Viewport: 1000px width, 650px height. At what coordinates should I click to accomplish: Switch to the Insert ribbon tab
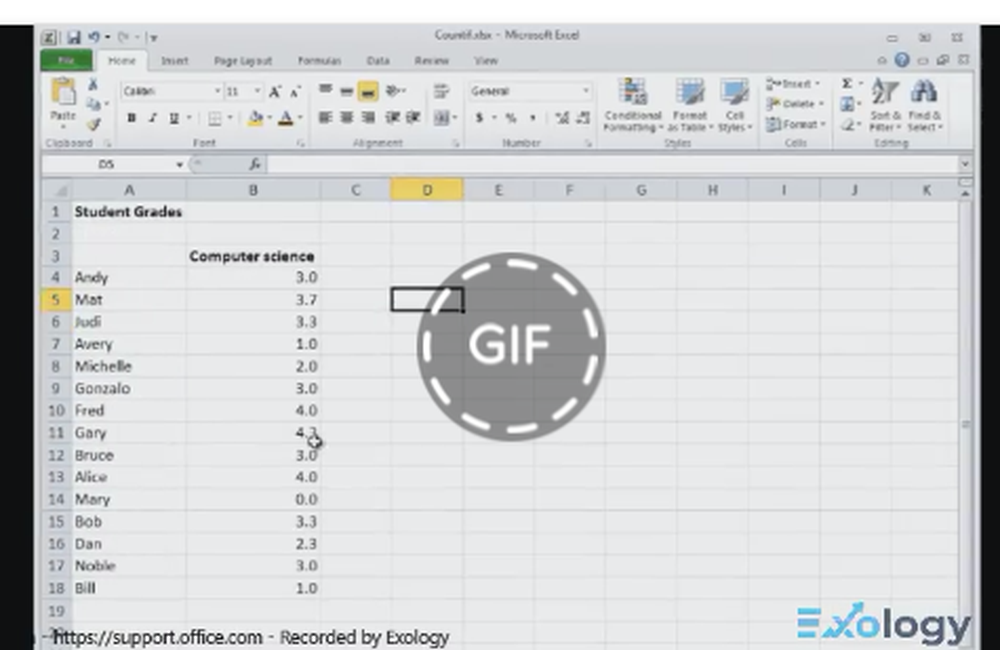click(x=174, y=61)
